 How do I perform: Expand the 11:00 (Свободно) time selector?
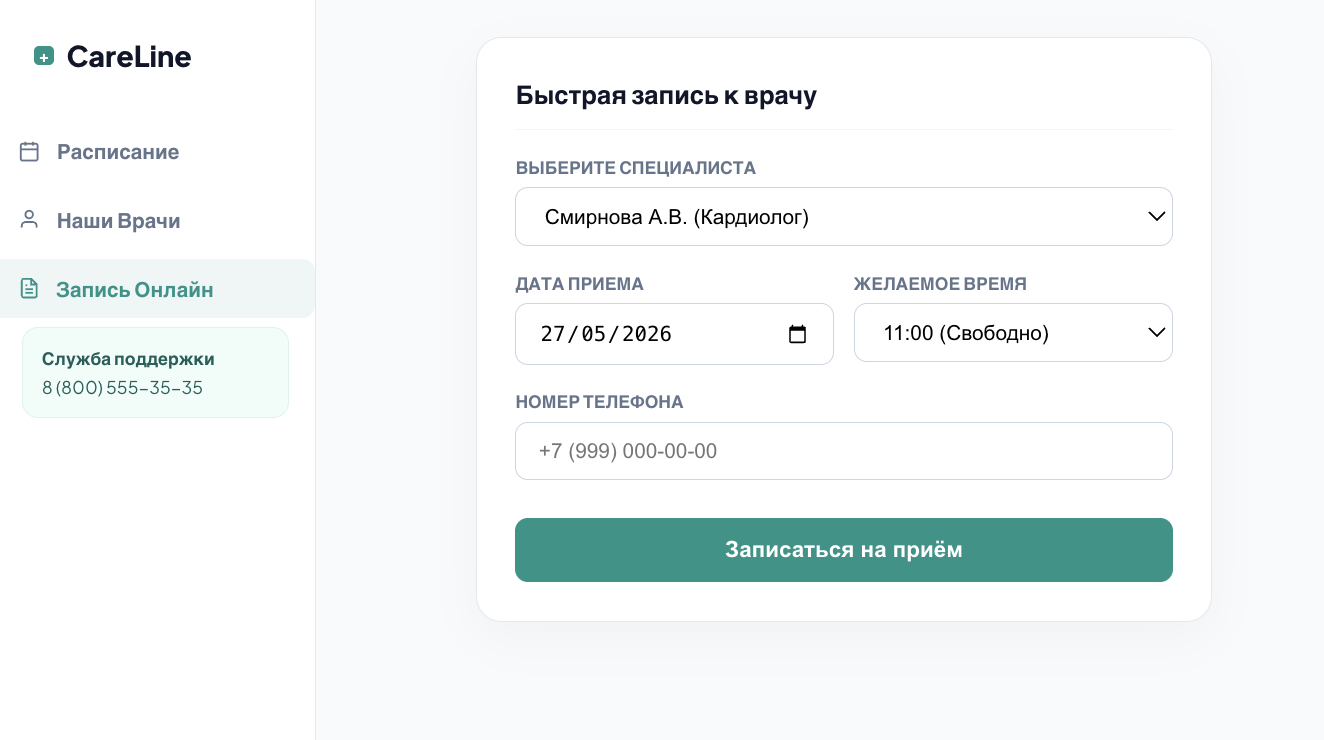pos(1013,333)
